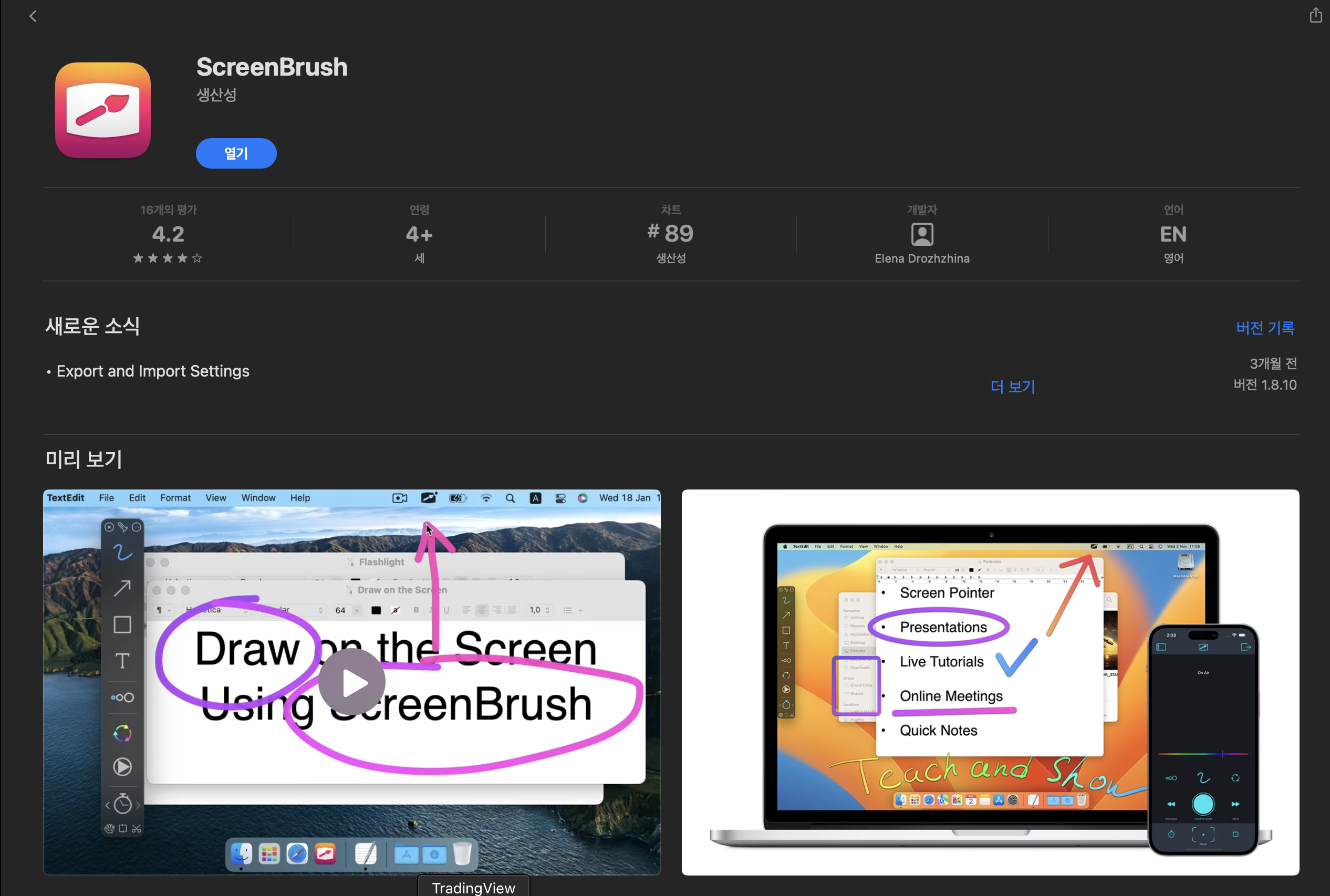Go back using the top-left chevron
The width and height of the screenshot is (1330, 896).
[x=33, y=16]
